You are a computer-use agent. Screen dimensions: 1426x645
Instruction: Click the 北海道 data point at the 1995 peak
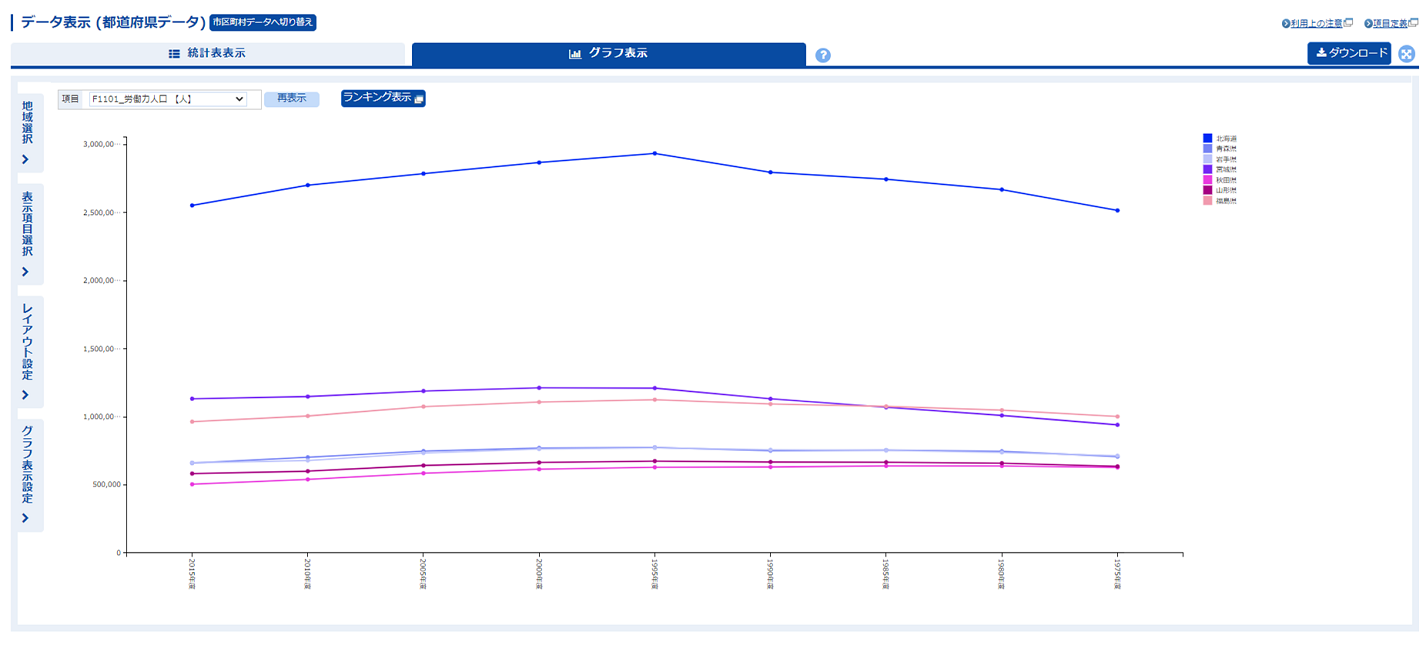tap(654, 153)
